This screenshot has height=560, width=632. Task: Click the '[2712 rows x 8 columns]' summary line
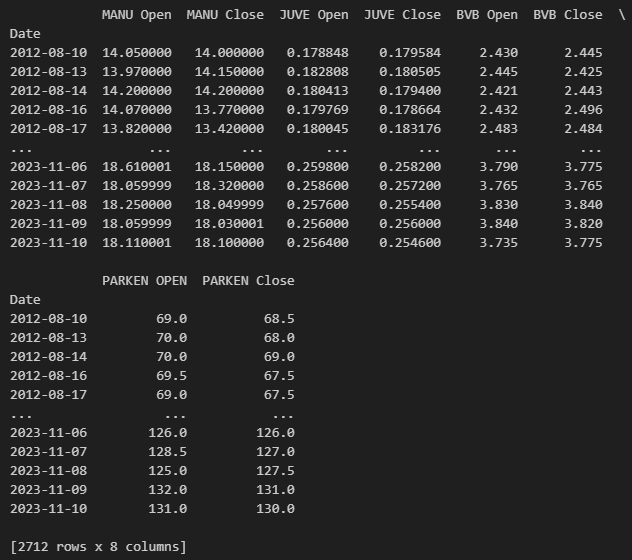98,547
